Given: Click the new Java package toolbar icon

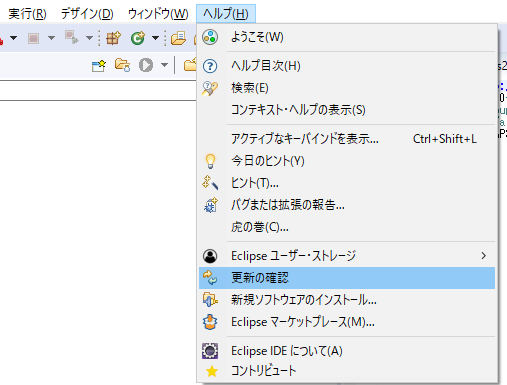Looking at the screenshot, I should point(113,38).
